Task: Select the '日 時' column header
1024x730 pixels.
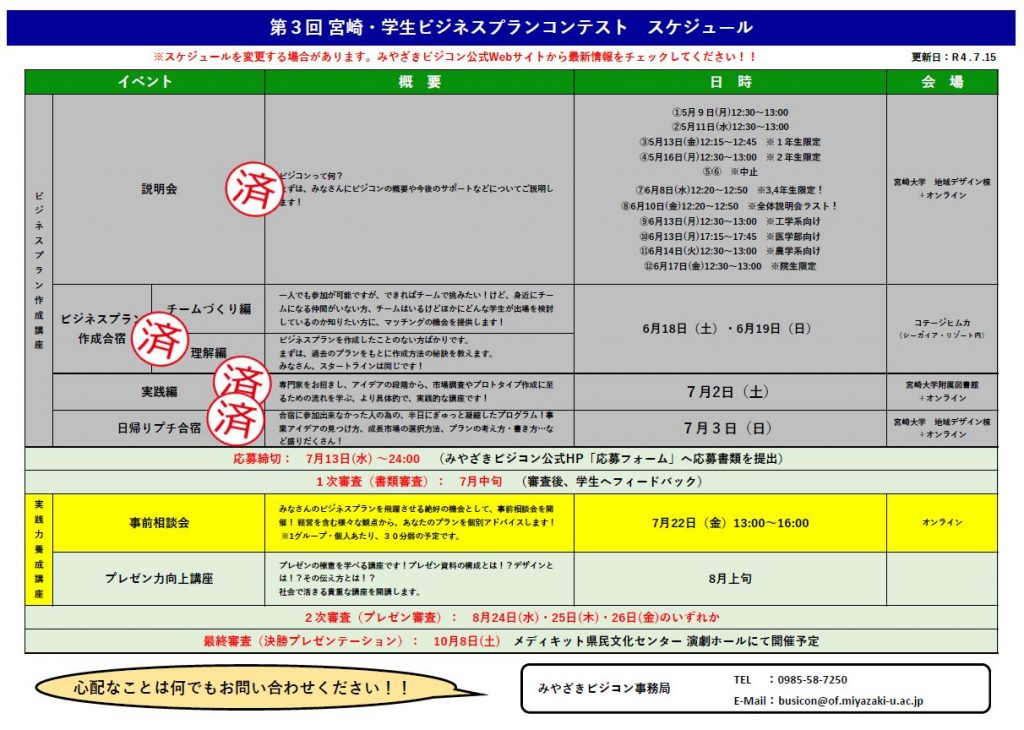Action: [x=730, y=82]
